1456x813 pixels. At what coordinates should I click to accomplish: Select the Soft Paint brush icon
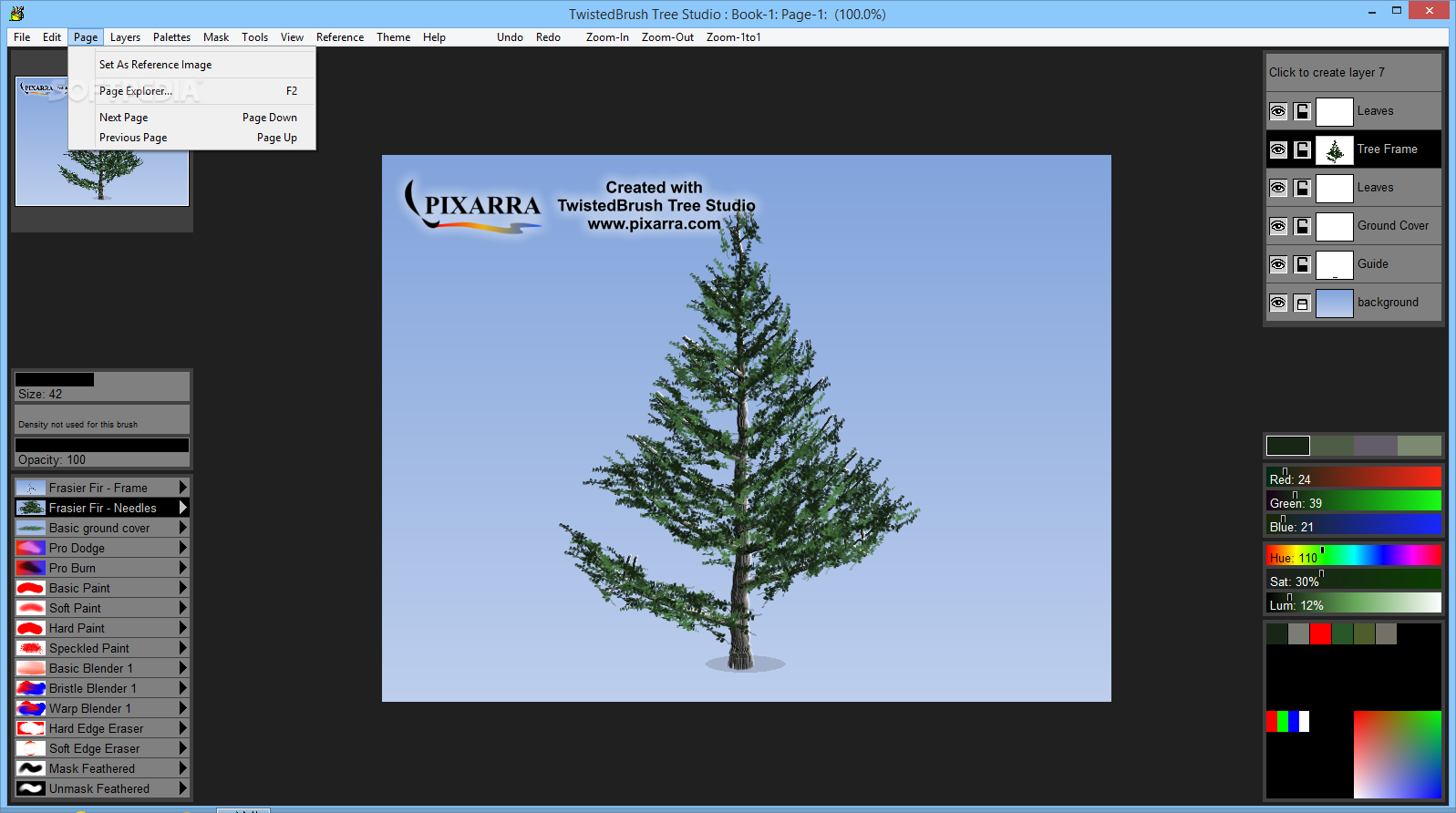(x=31, y=608)
